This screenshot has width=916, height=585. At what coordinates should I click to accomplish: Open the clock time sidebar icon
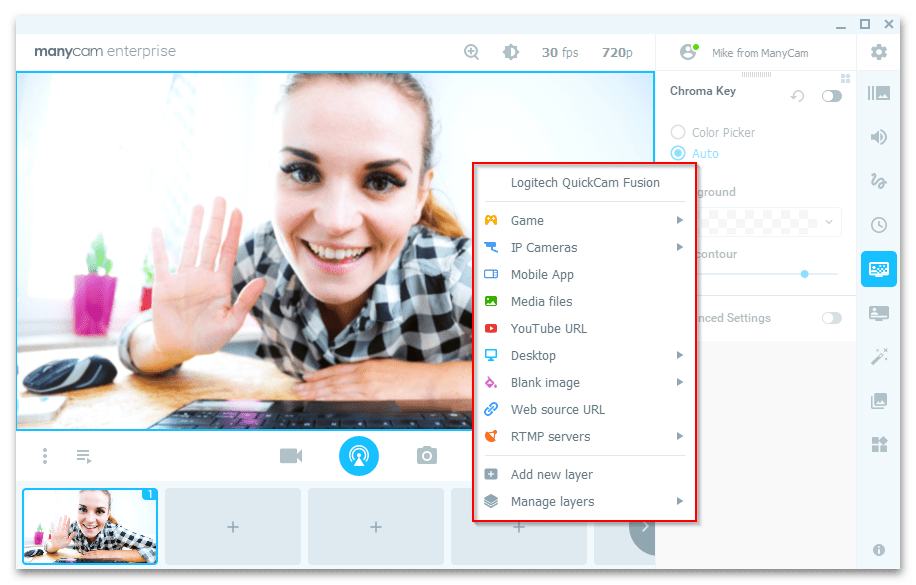pos(879,225)
